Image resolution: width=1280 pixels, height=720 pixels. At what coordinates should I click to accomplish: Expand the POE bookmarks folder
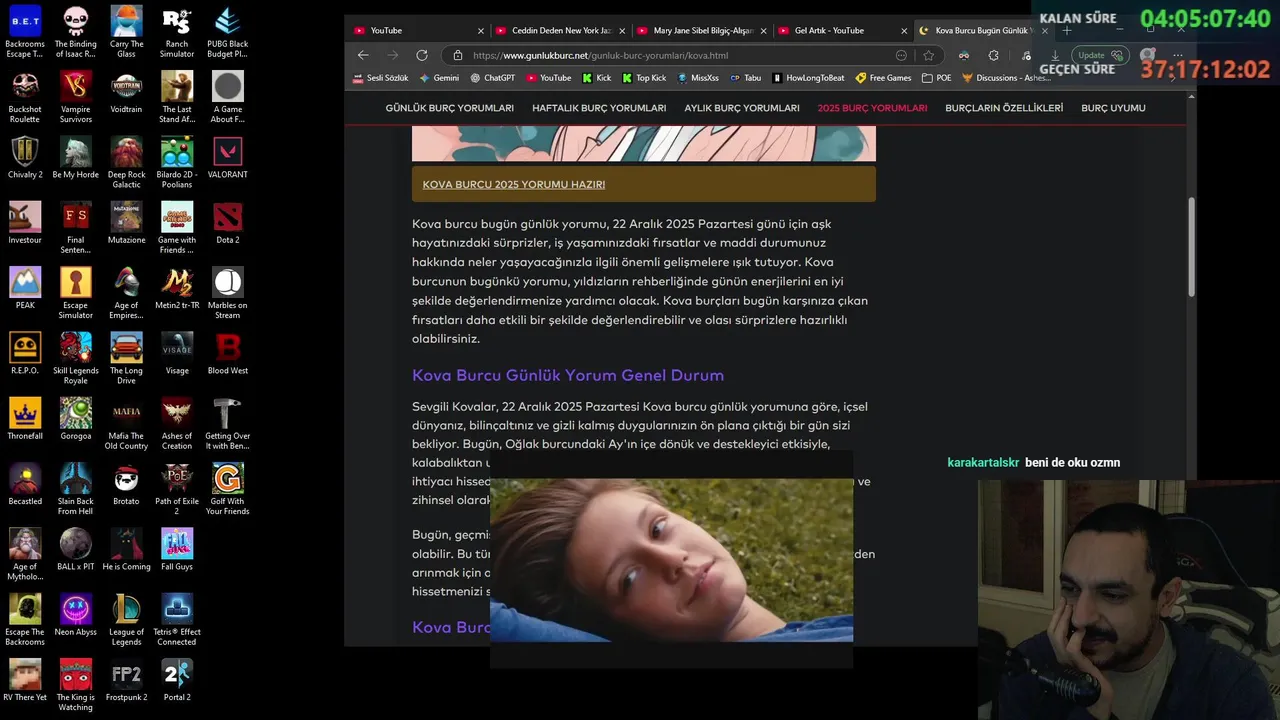[x=936, y=78]
